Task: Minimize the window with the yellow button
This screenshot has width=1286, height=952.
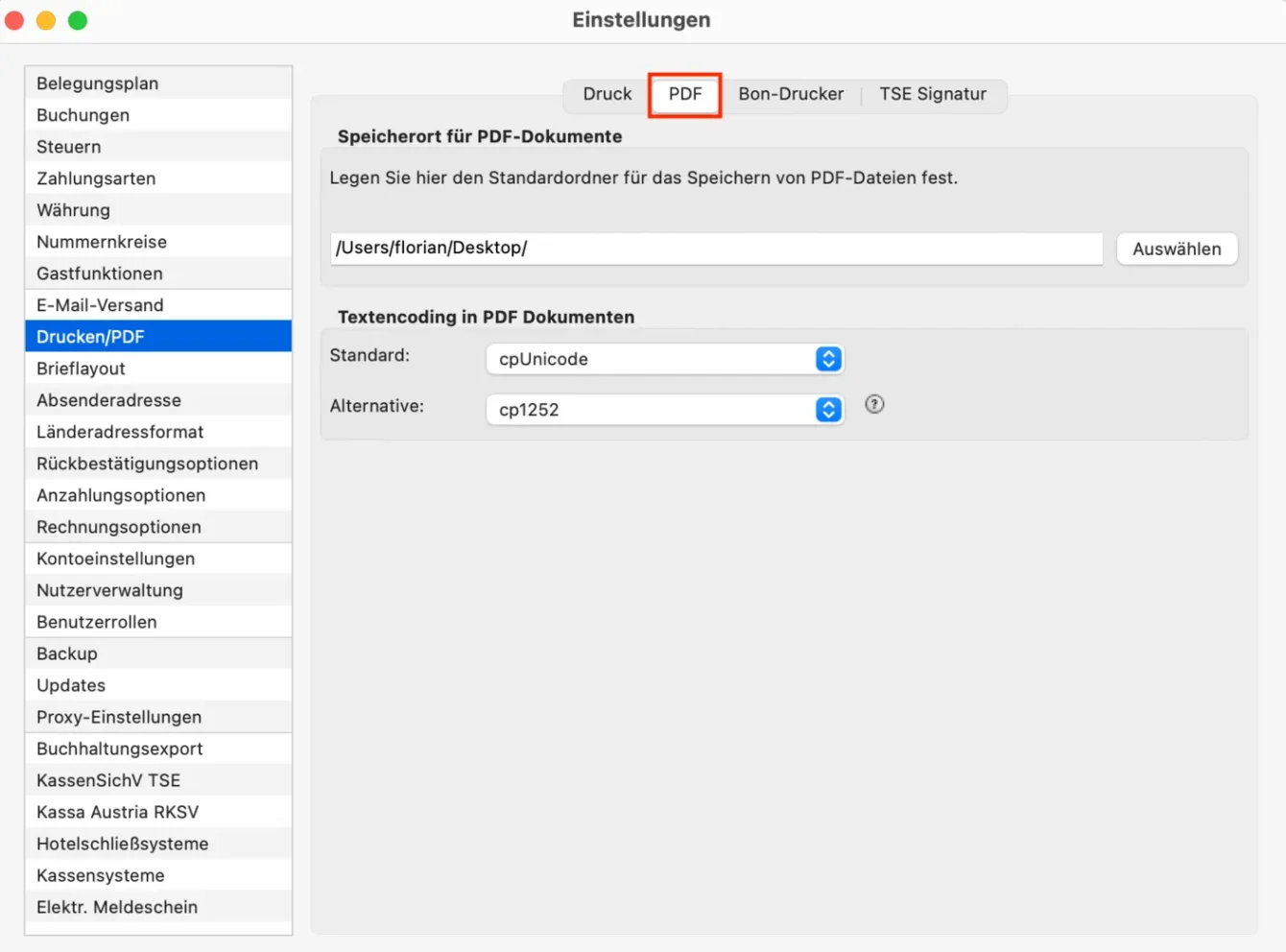Action: coord(46,20)
